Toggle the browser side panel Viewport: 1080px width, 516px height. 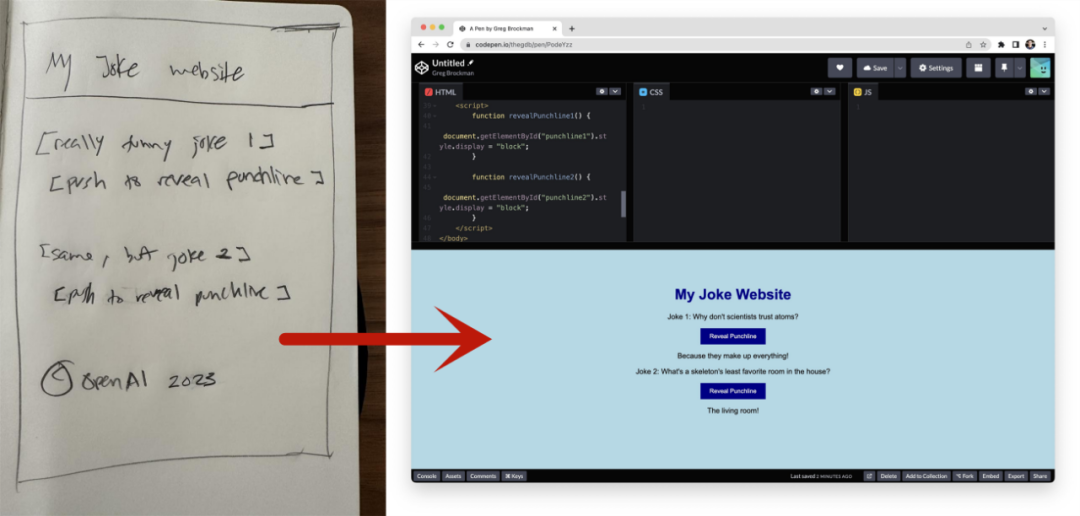pos(1015,44)
